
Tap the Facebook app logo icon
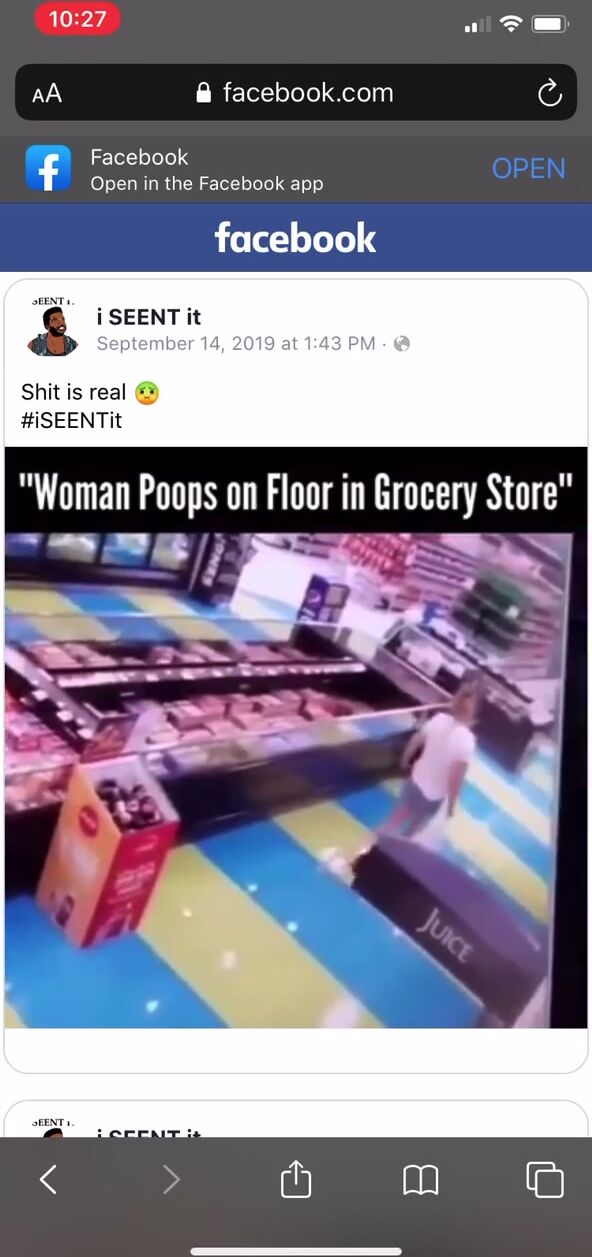point(49,169)
